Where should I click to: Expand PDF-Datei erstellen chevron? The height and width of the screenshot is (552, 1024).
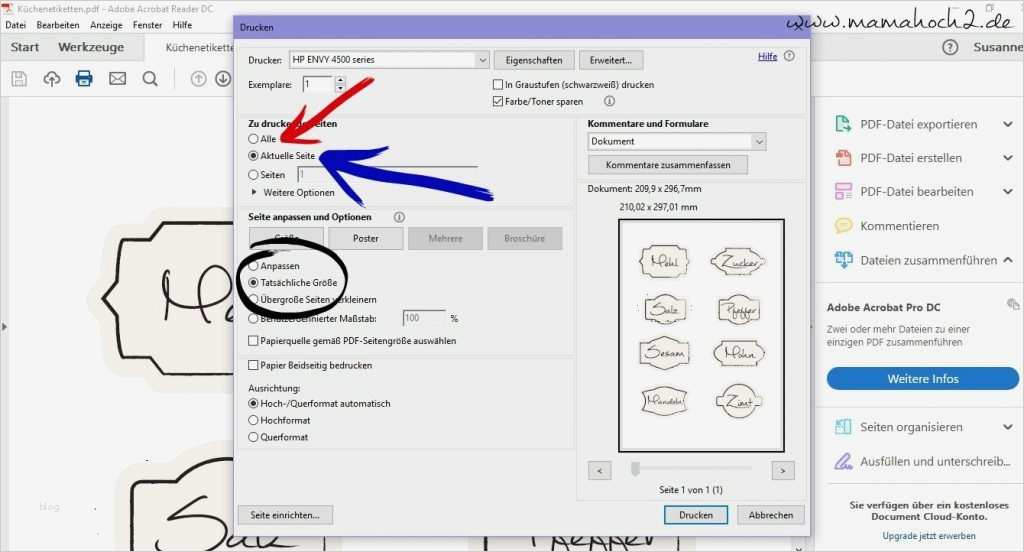pos(1008,157)
